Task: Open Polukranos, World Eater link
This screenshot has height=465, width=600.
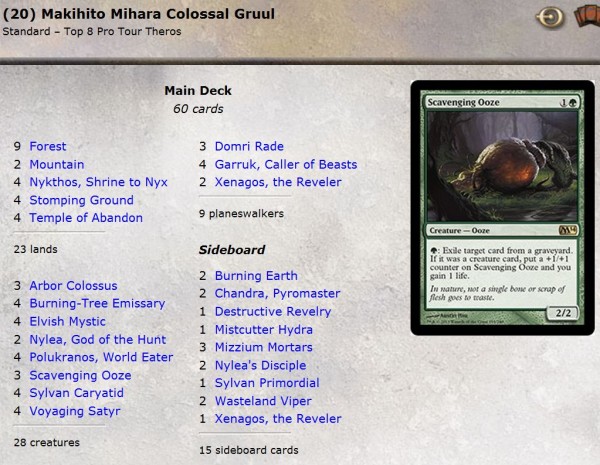Action: click(x=101, y=357)
